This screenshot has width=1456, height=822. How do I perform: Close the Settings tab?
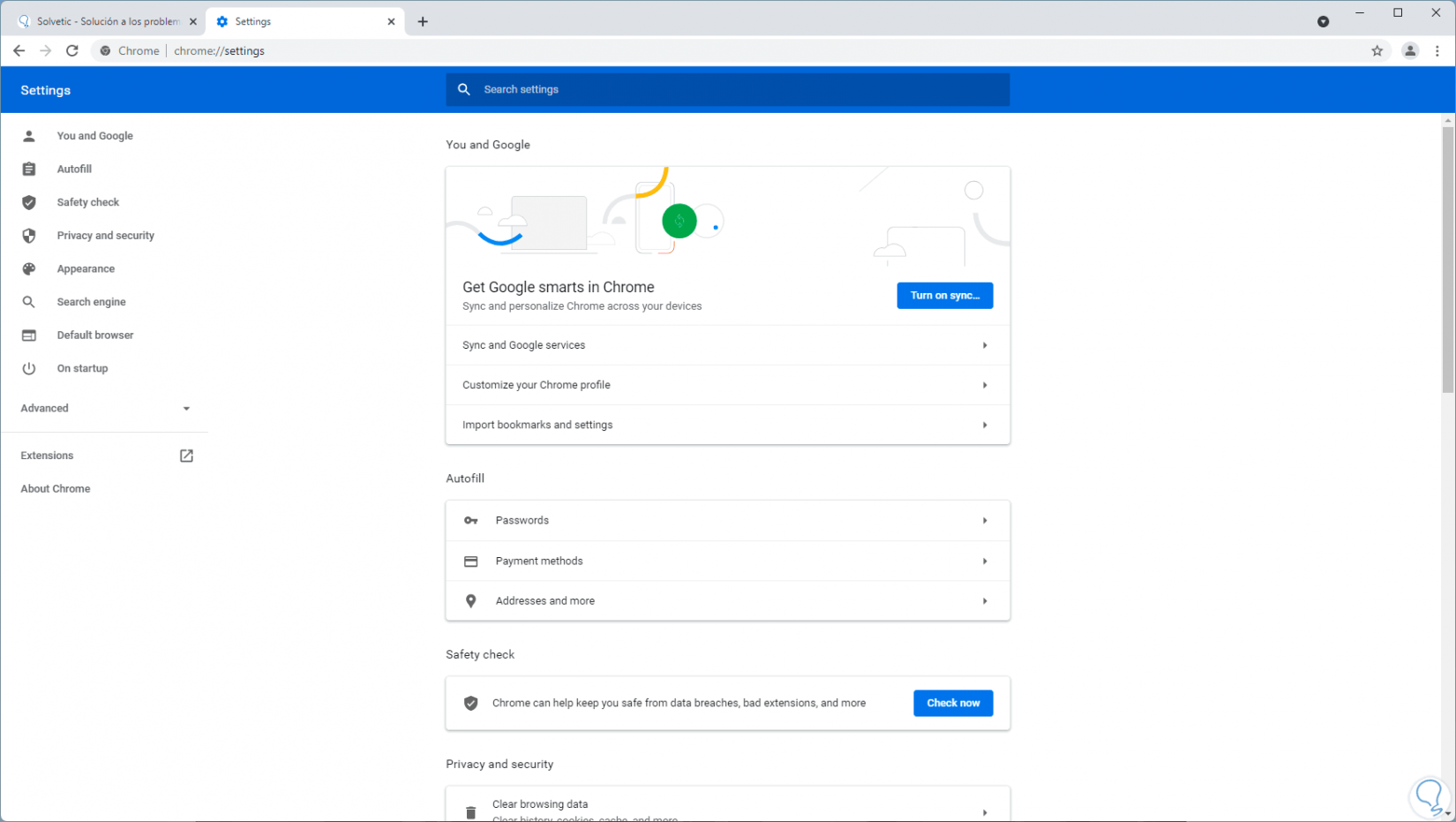coord(391,22)
